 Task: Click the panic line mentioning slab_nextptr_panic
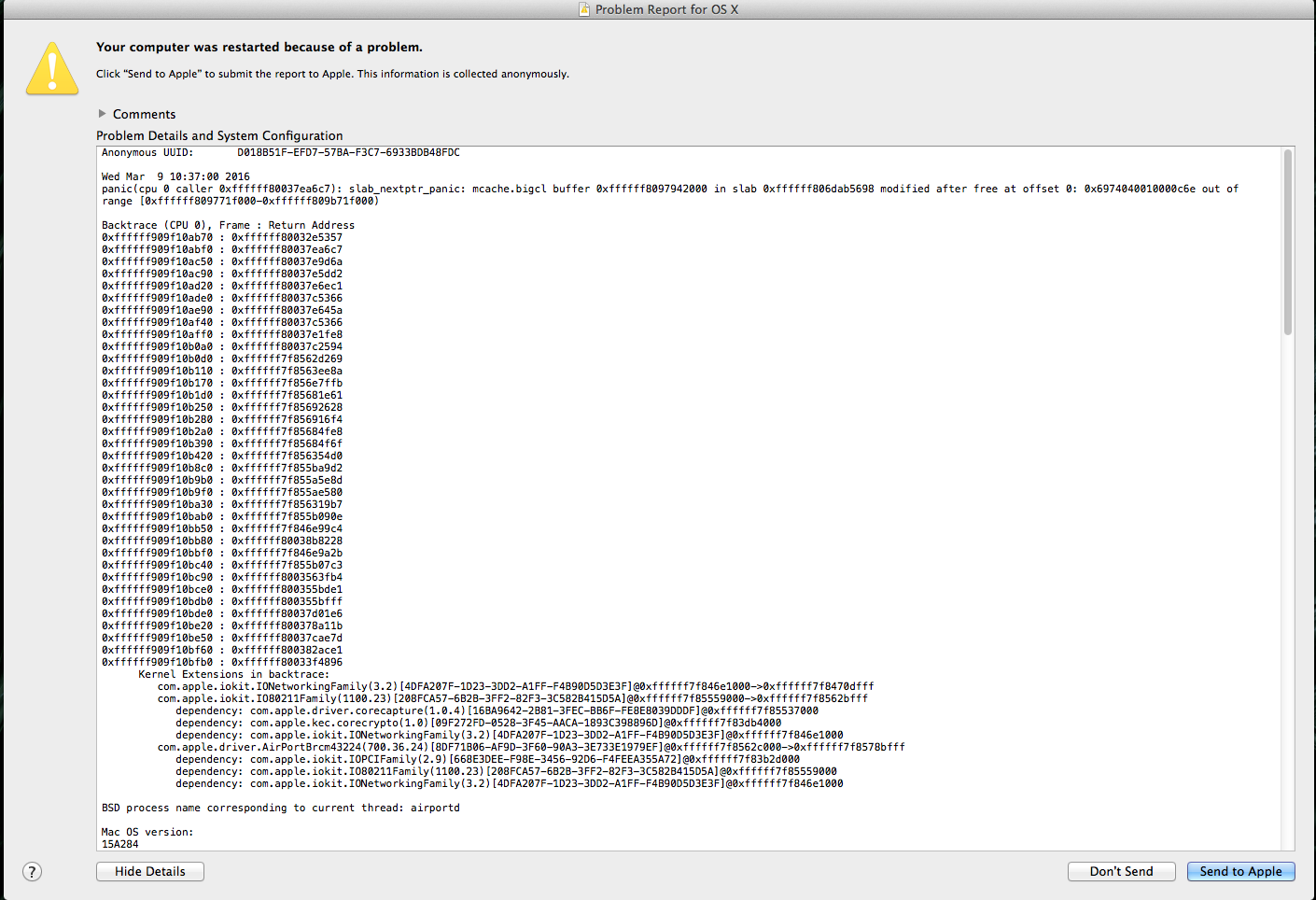[x=670, y=194]
